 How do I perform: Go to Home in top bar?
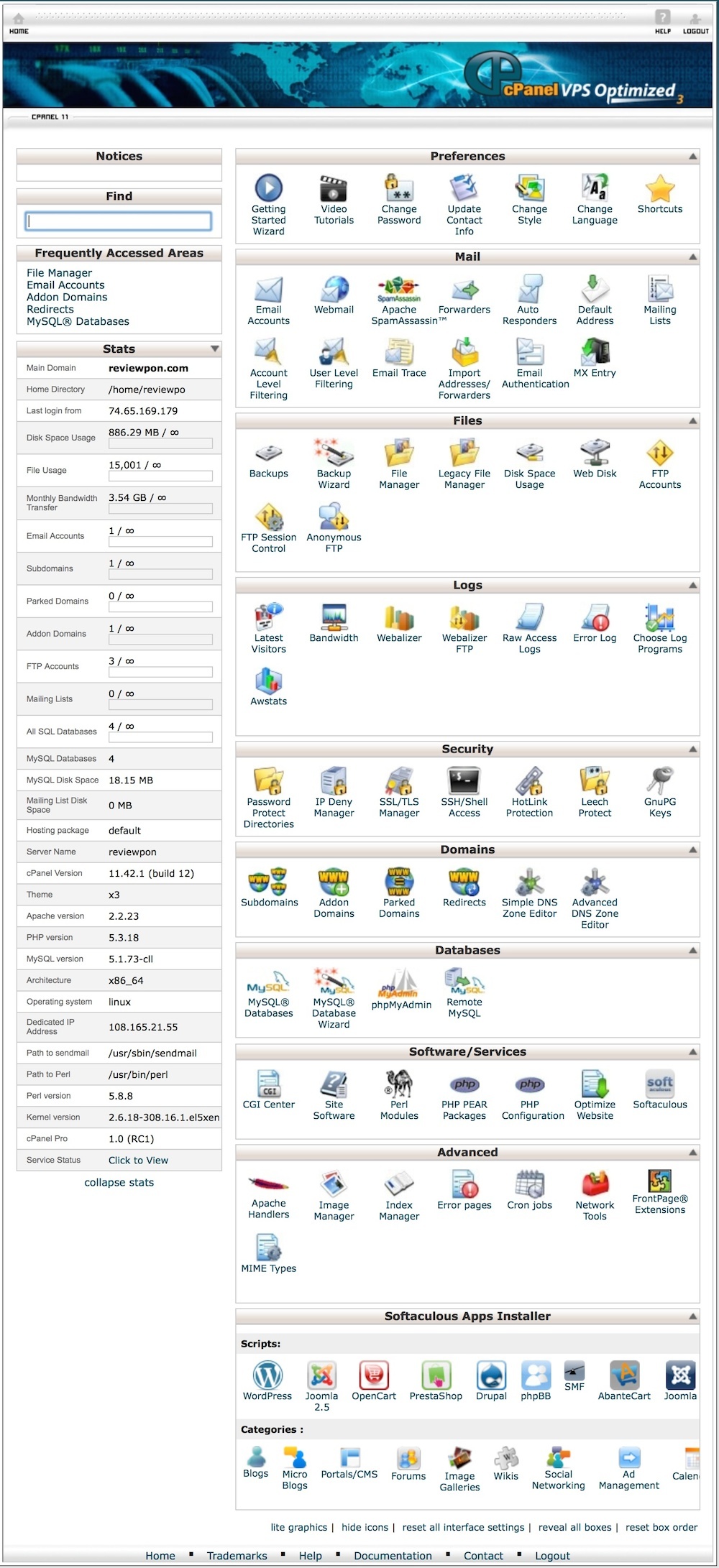point(19,24)
